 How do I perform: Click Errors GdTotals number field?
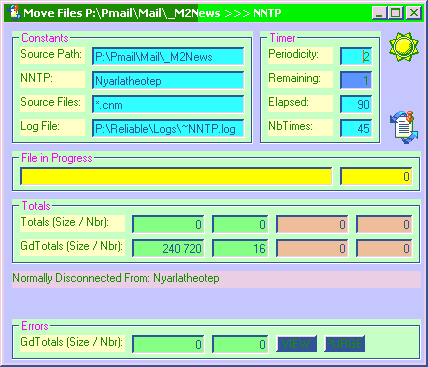240,344
